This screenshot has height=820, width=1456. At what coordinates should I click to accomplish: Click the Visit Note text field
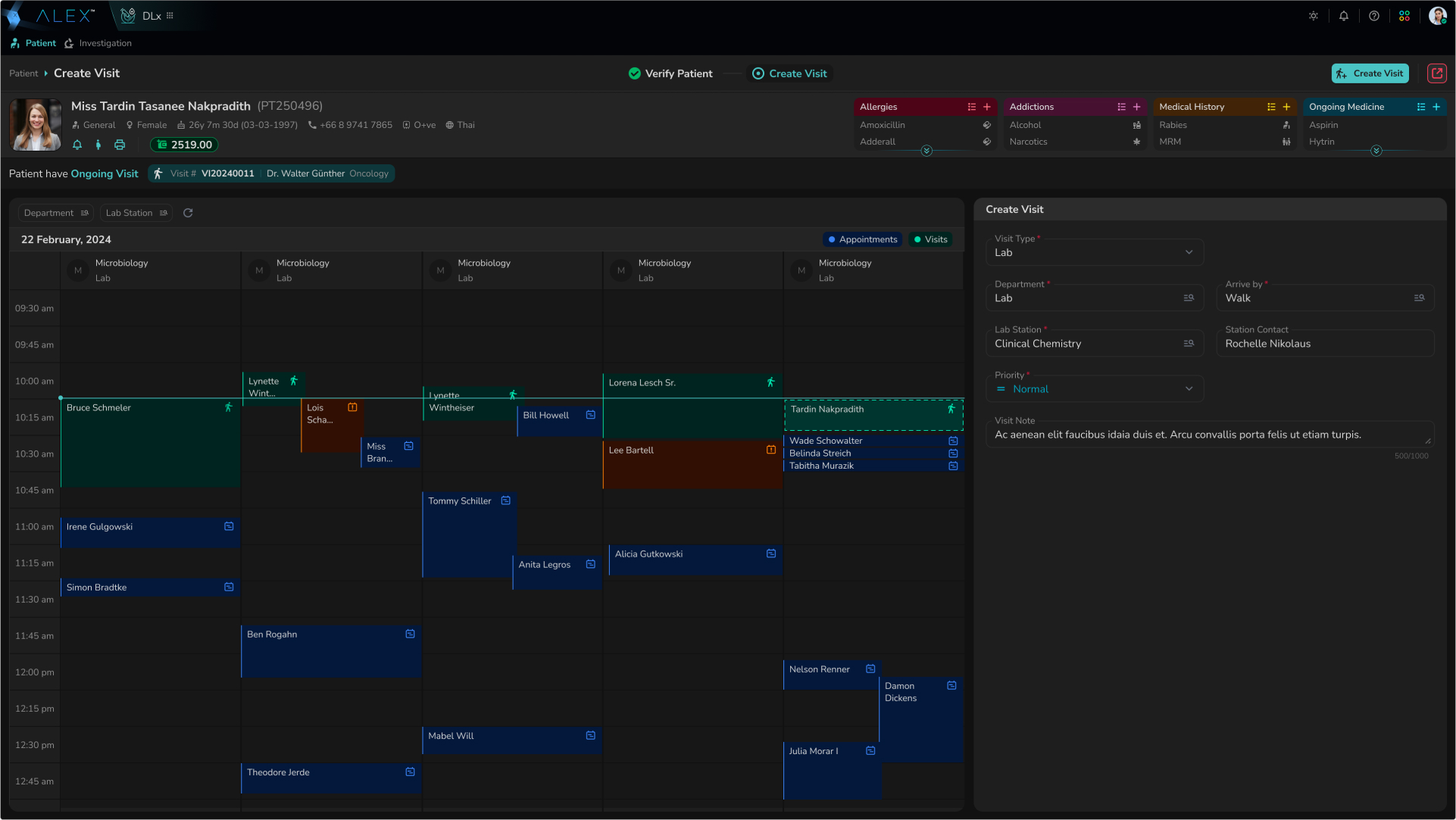(1210, 435)
